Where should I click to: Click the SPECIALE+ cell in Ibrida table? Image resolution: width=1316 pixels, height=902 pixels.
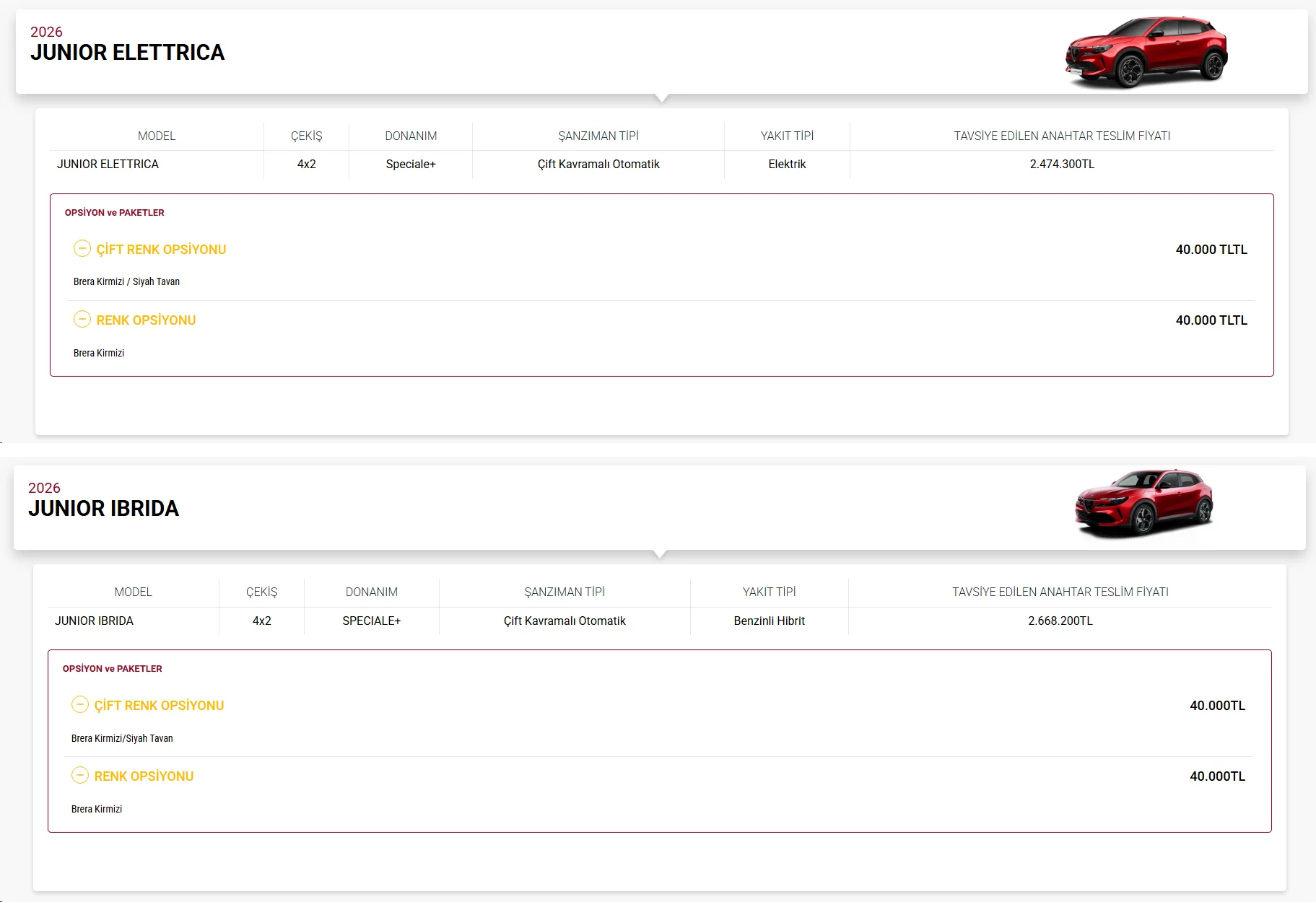(371, 621)
